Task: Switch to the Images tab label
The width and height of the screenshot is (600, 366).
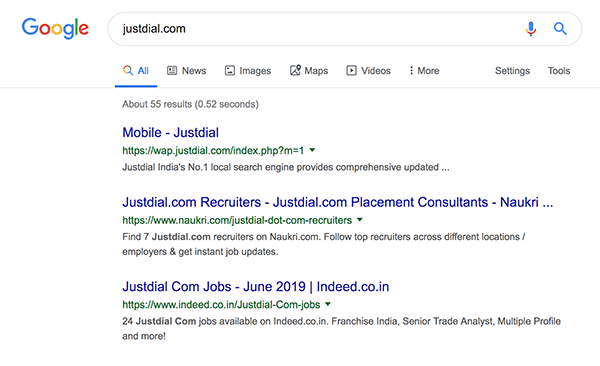Action: point(255,71)
